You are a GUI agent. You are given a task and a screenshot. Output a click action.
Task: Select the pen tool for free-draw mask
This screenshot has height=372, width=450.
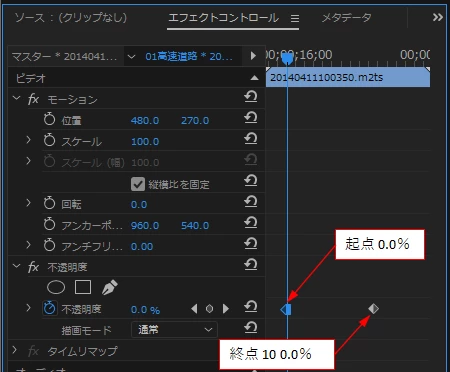[x=109, y=287]
